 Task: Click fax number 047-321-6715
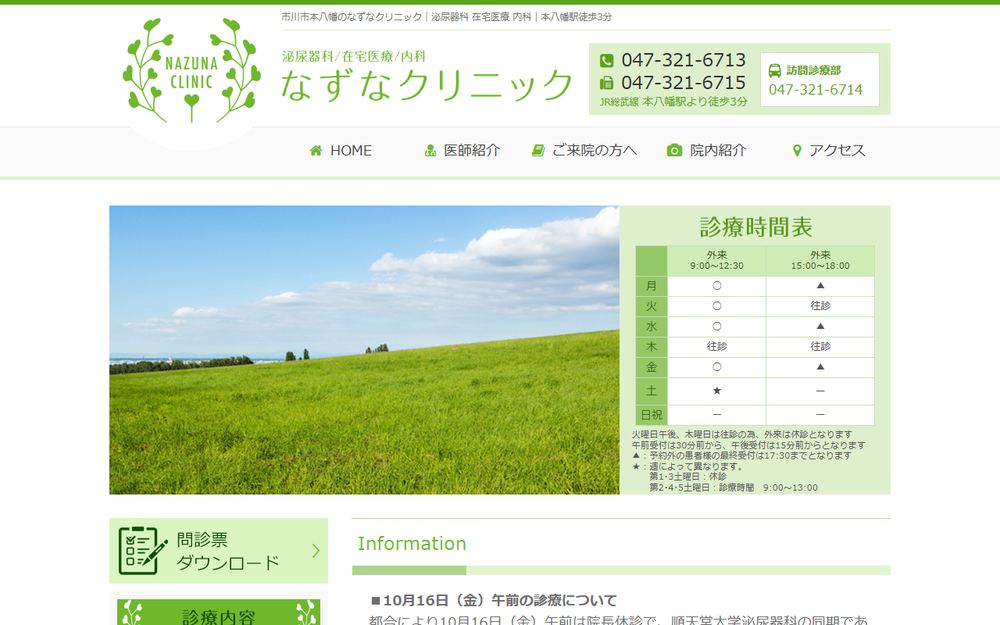click(x=684, y=82)
